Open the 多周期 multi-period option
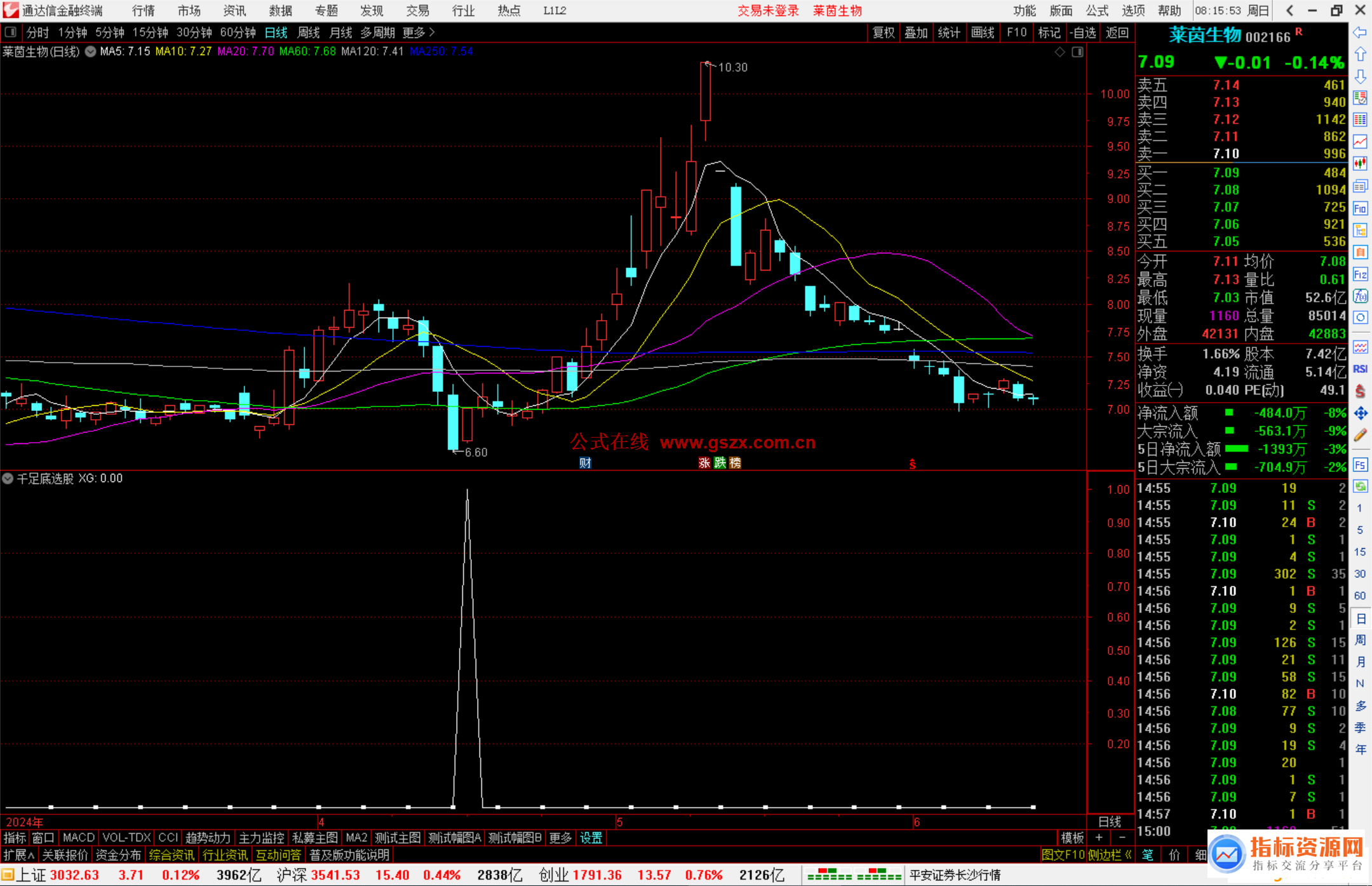This screenshot has height=886, width=1372. coord(377,32)
